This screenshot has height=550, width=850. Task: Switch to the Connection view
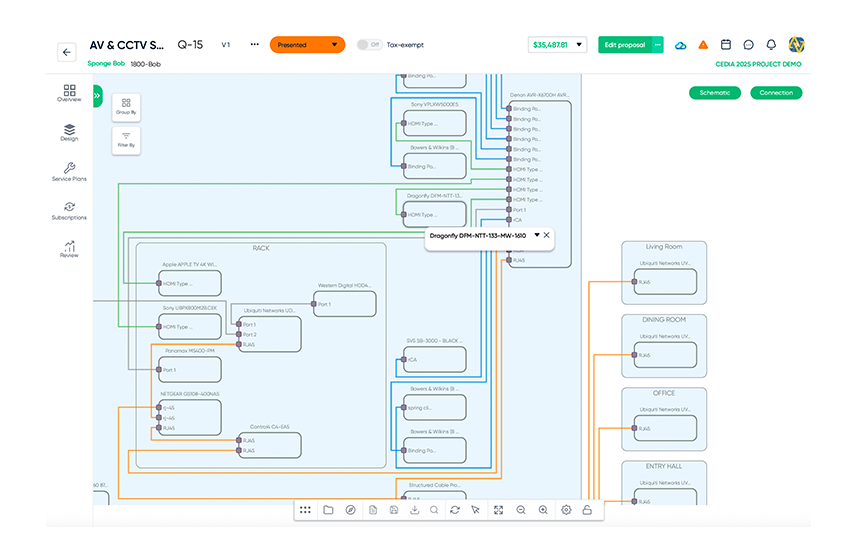pyautogui.click(x=776, y=93)
